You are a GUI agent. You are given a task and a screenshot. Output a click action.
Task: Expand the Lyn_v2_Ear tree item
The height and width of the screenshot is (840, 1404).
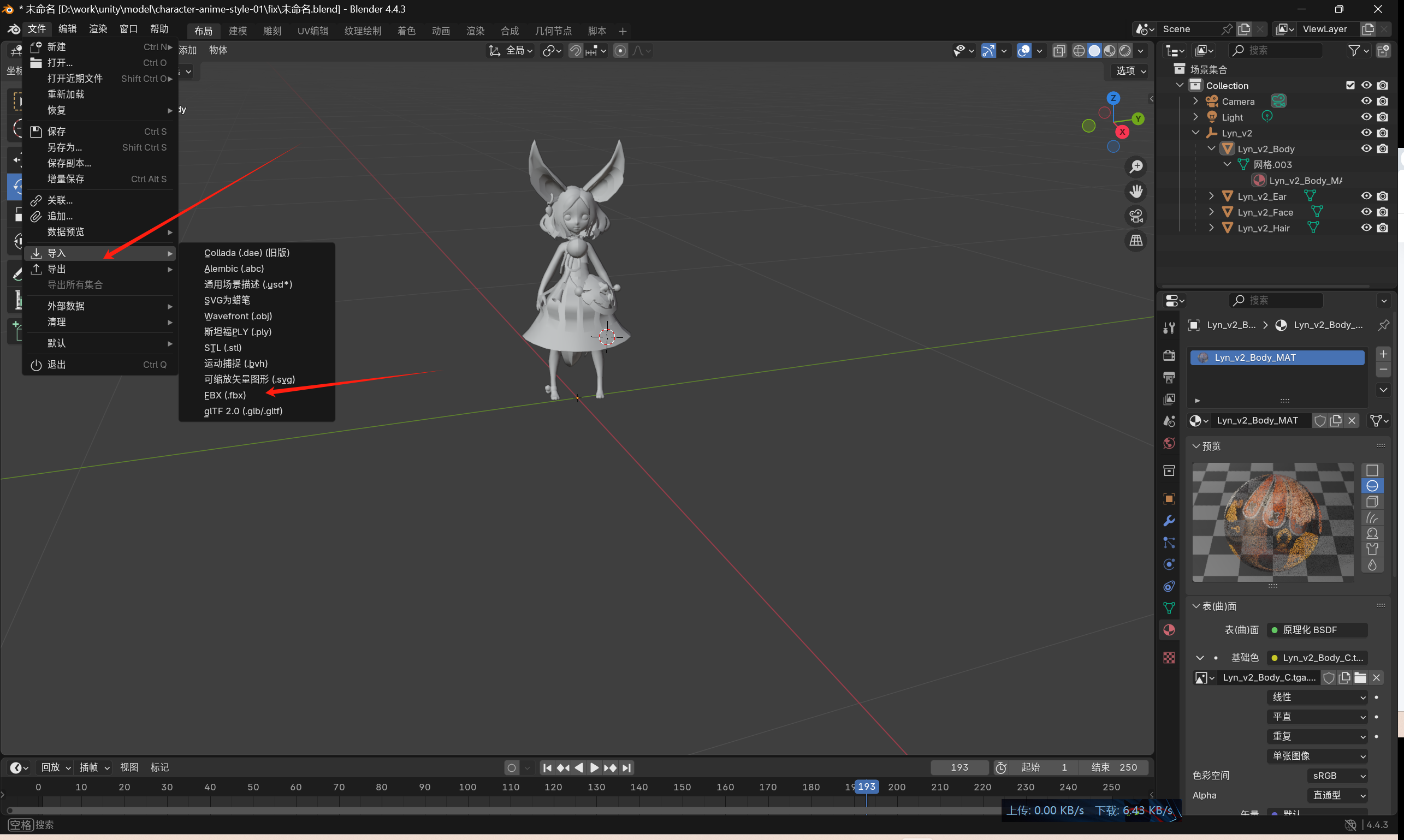[1211, 196]
